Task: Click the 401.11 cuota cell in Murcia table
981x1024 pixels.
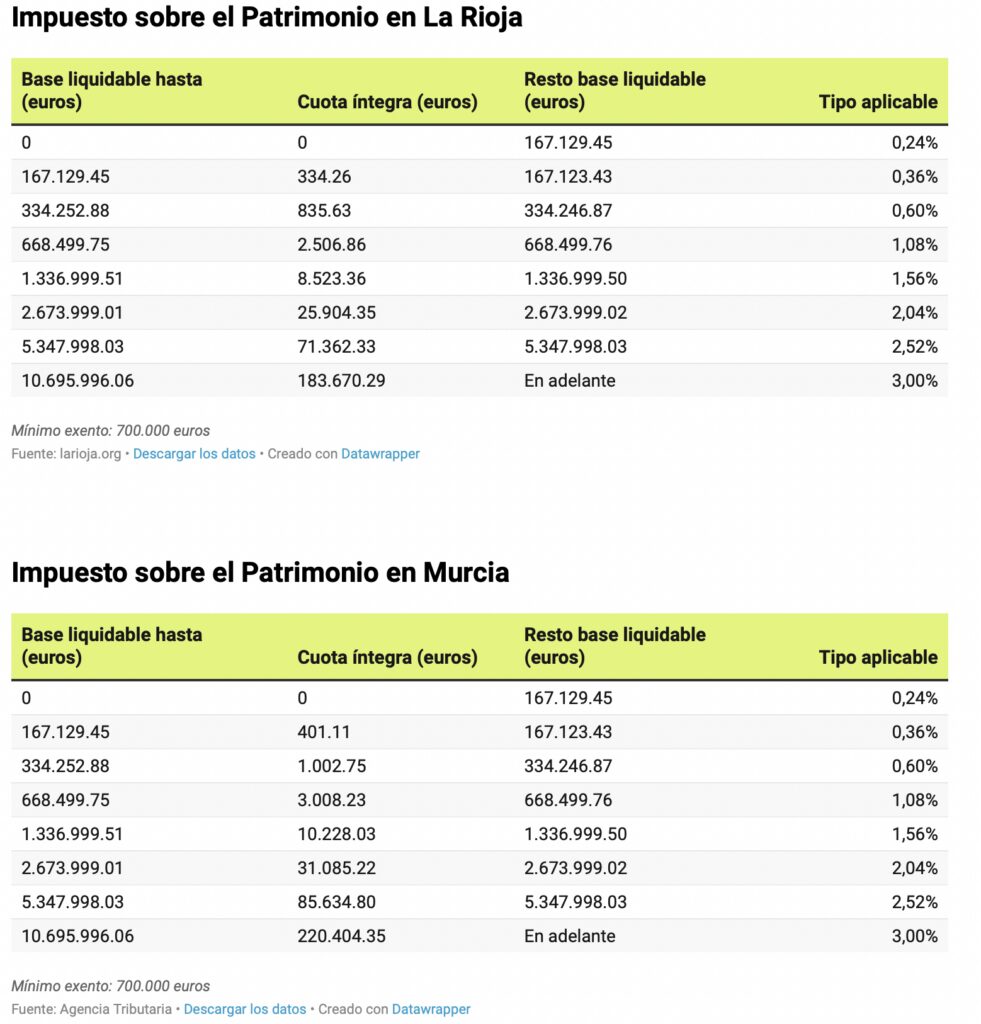Action: click(324, 732)
